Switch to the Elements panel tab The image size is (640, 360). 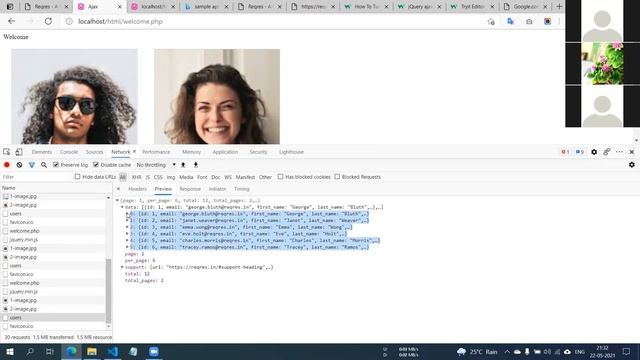(x=42, y=152)
